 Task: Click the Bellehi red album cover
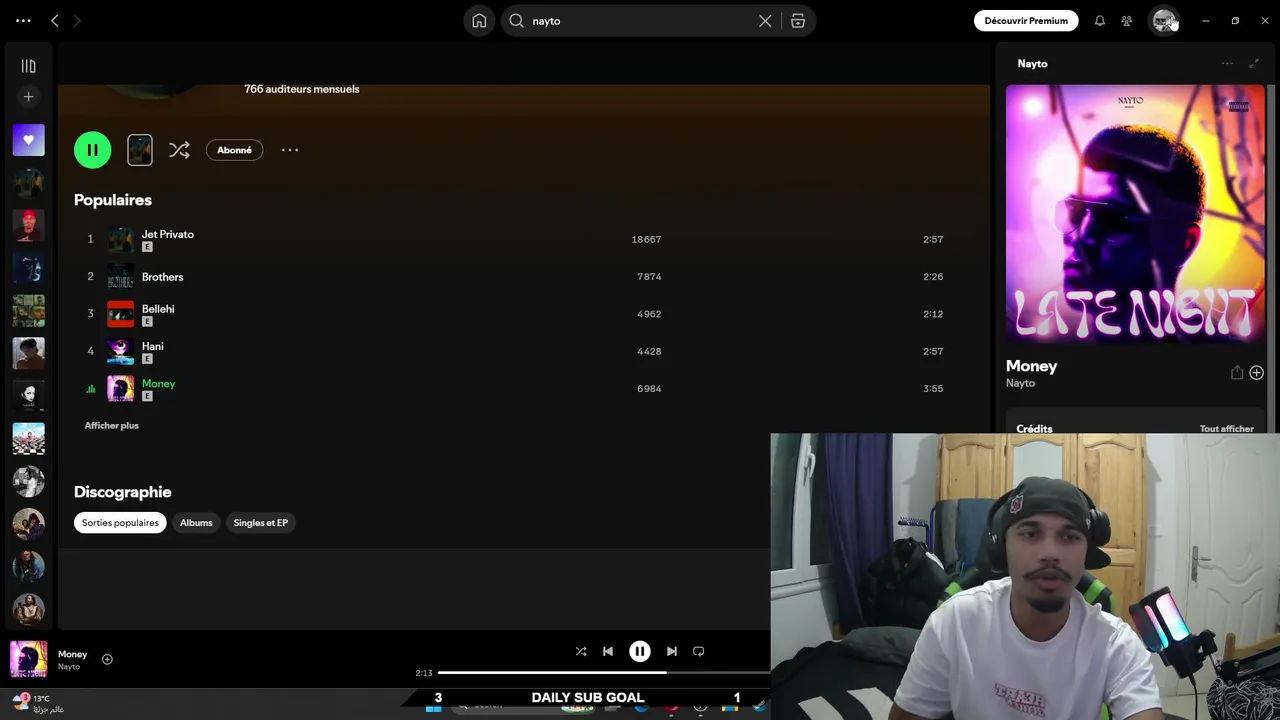120,314
